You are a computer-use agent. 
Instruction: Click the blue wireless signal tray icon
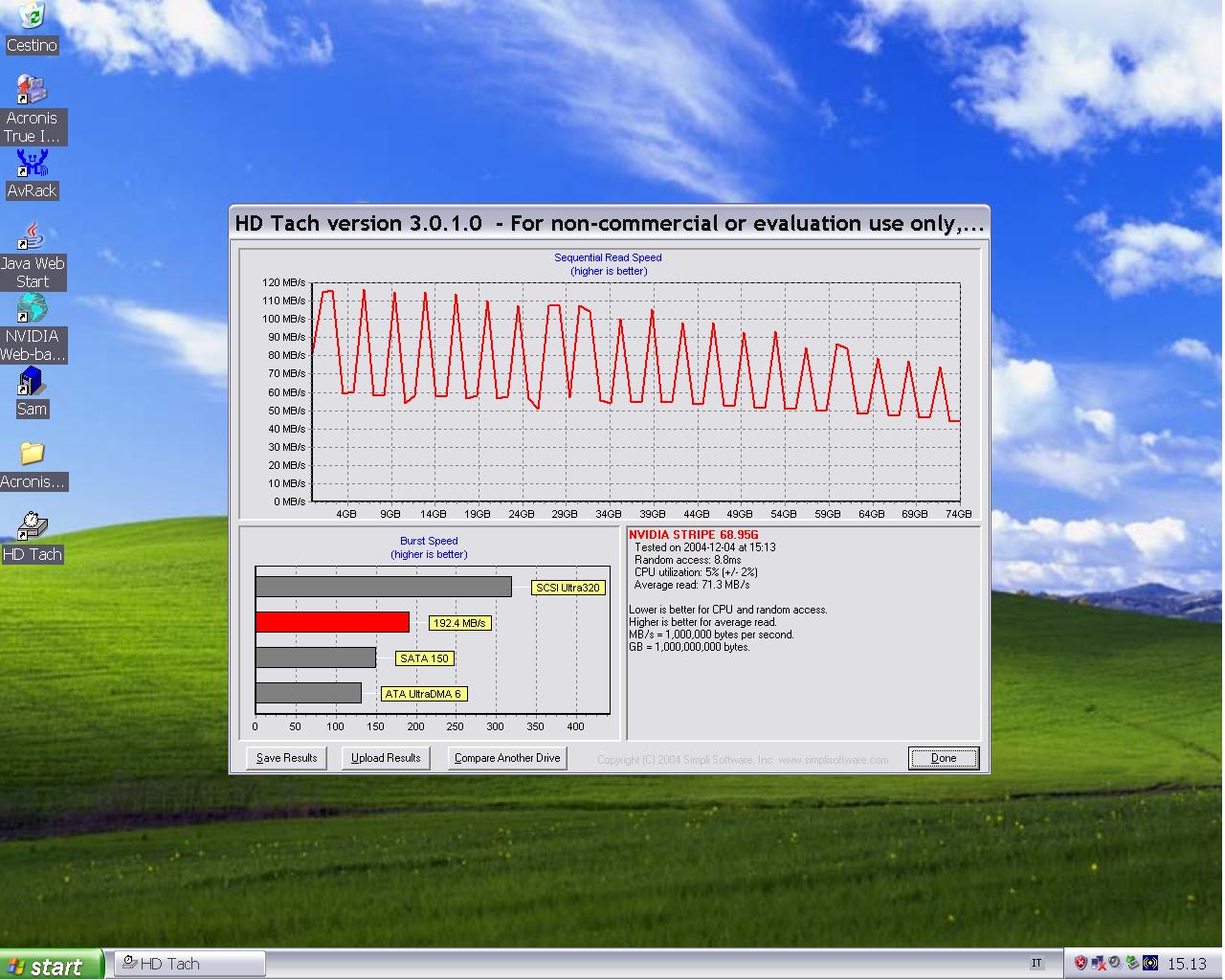1150,964
